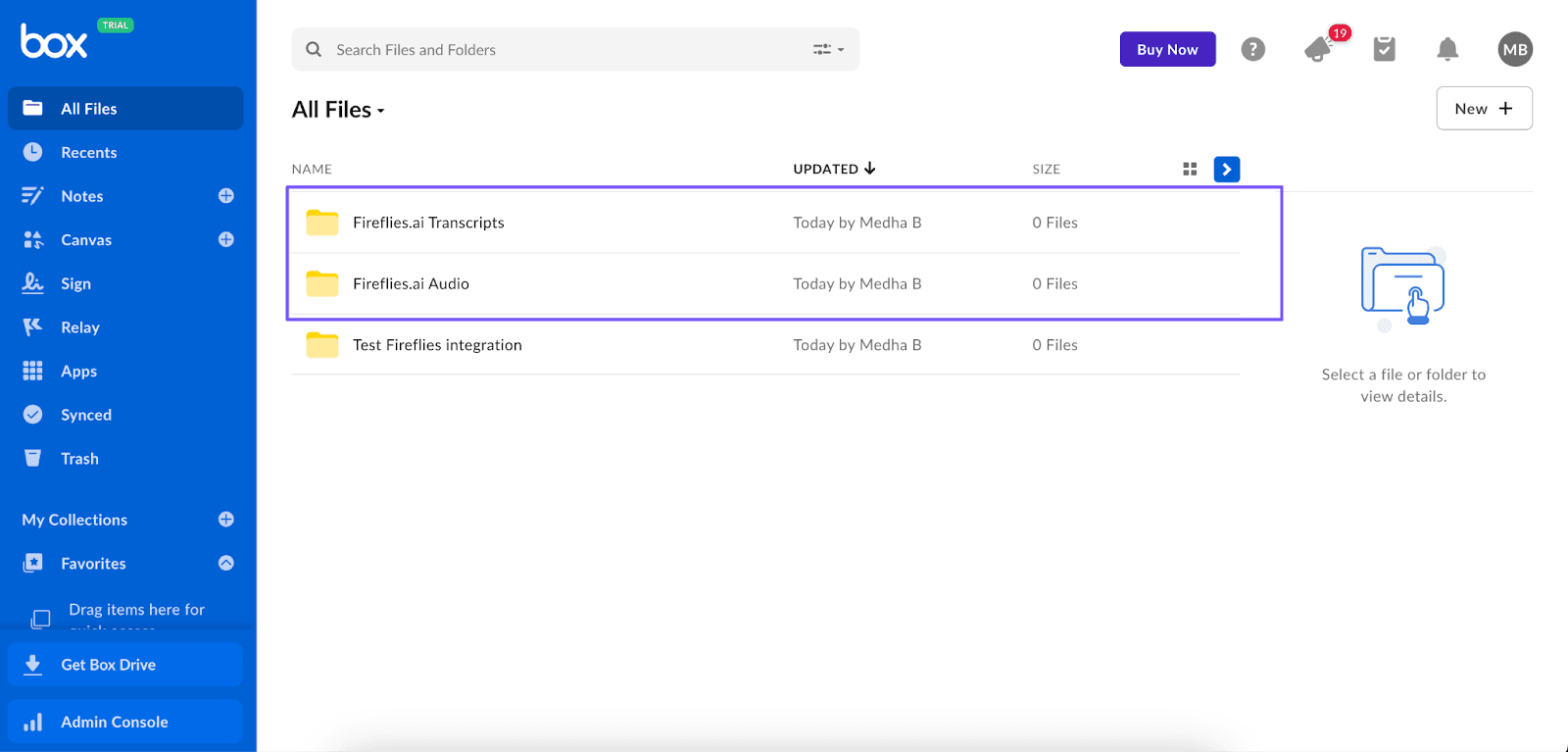Click Sign signature icon in sidebar

click(x=32, y=282)
